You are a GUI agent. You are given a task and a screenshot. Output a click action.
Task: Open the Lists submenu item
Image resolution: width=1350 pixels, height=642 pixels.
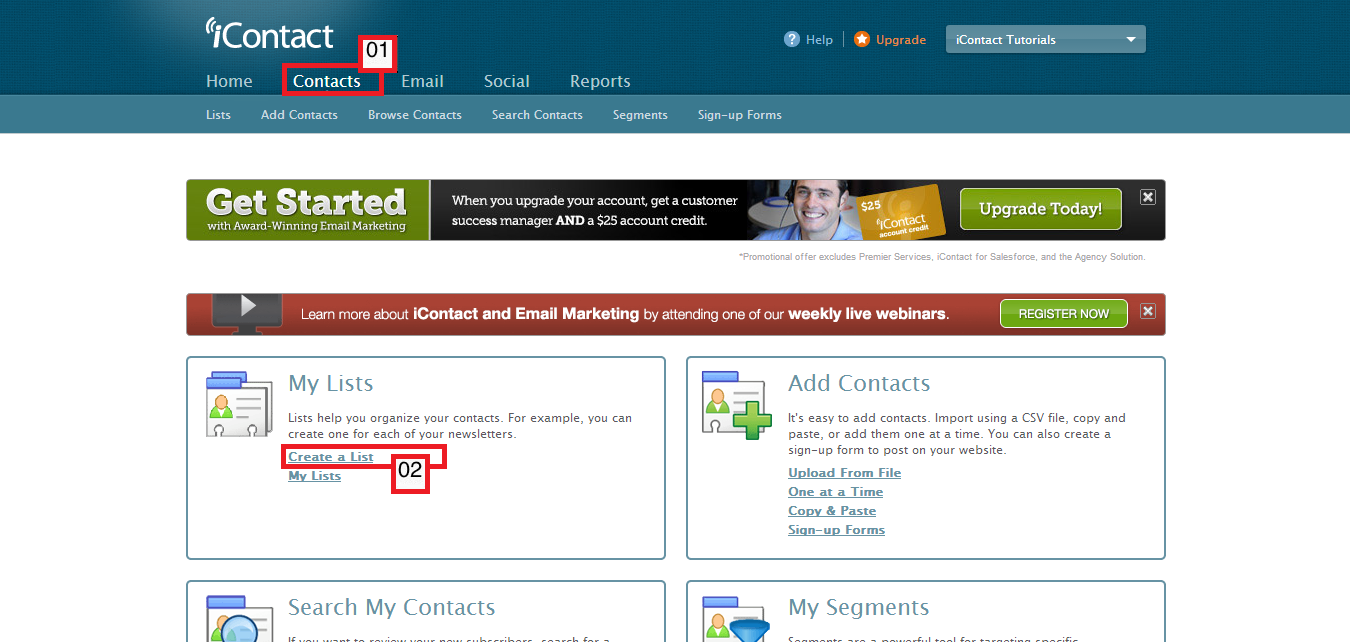click(x=218, y=115)
